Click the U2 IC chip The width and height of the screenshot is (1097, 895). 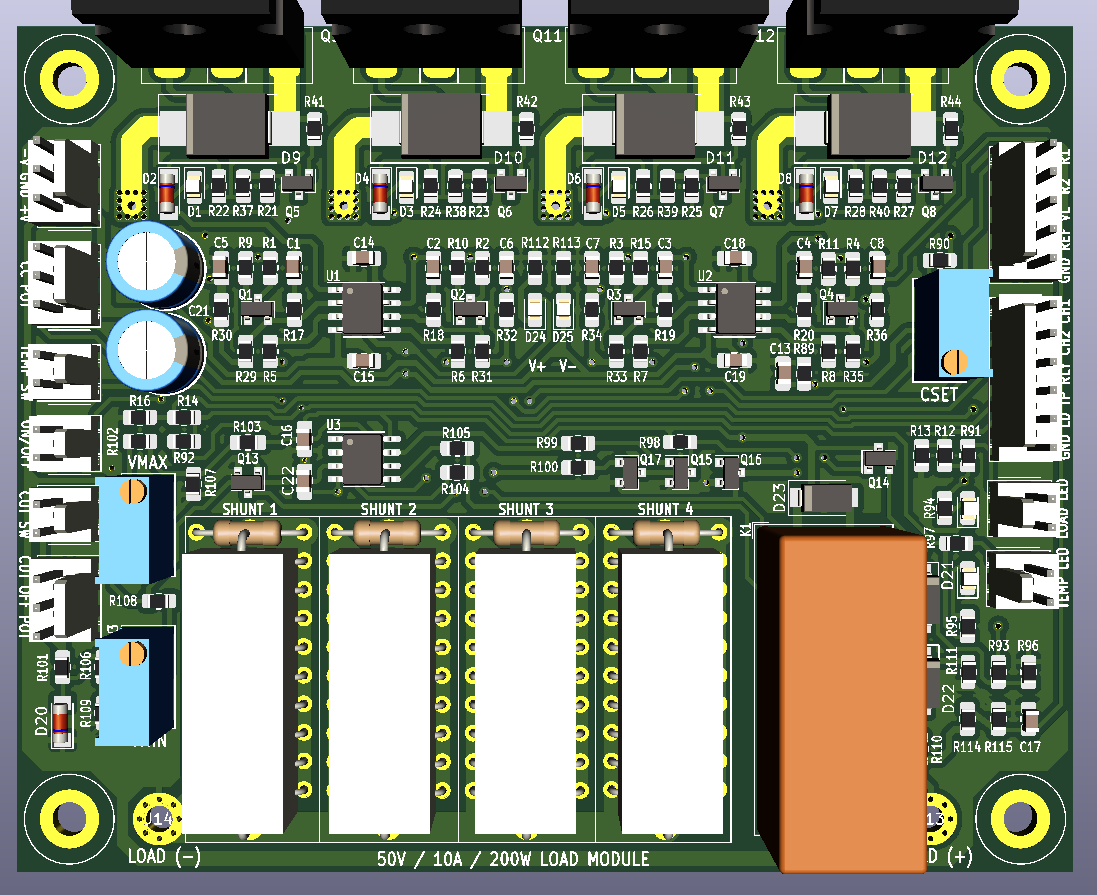click(735, 307)
